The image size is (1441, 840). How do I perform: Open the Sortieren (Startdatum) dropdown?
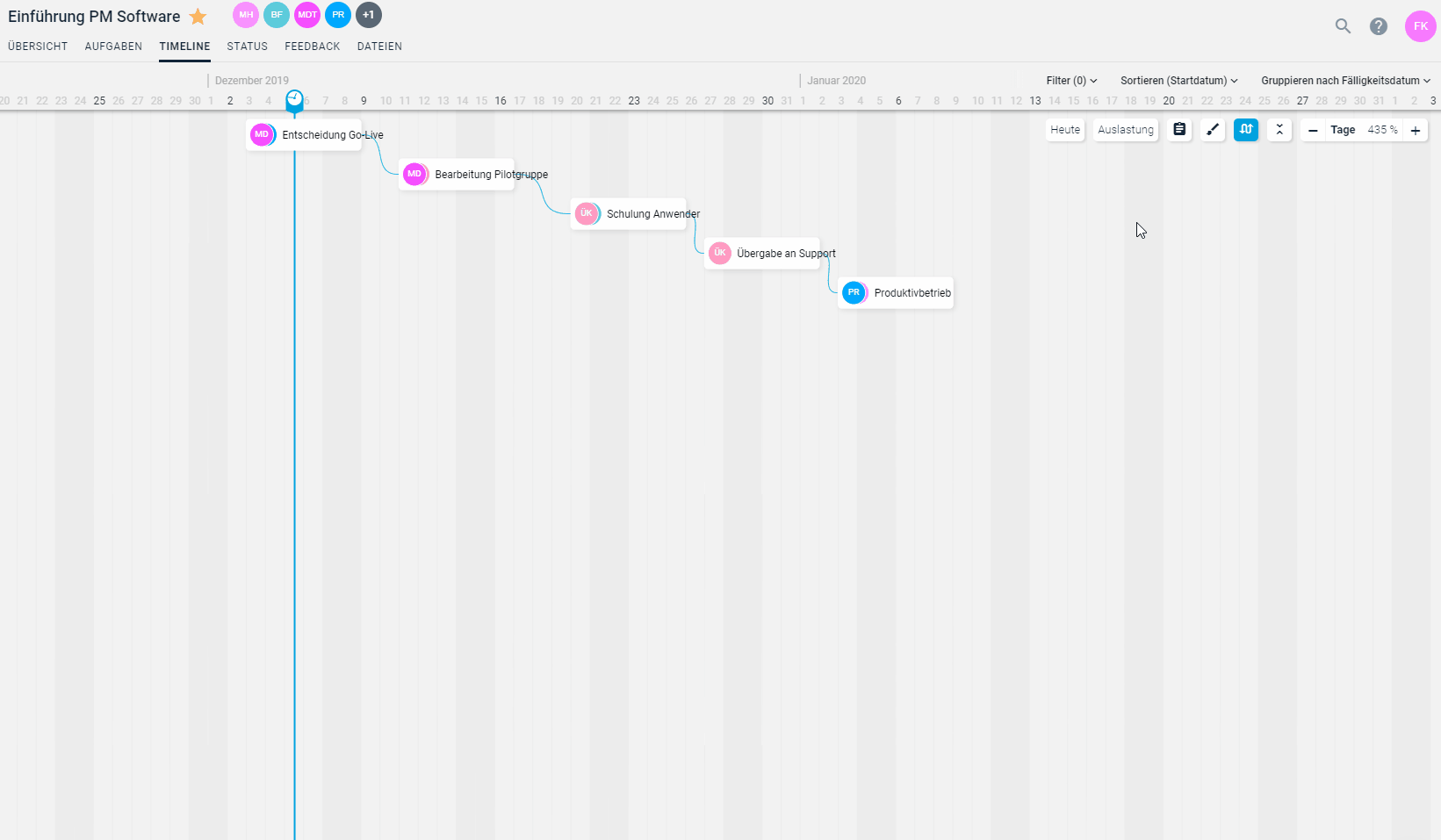[x=1179, y=81]
